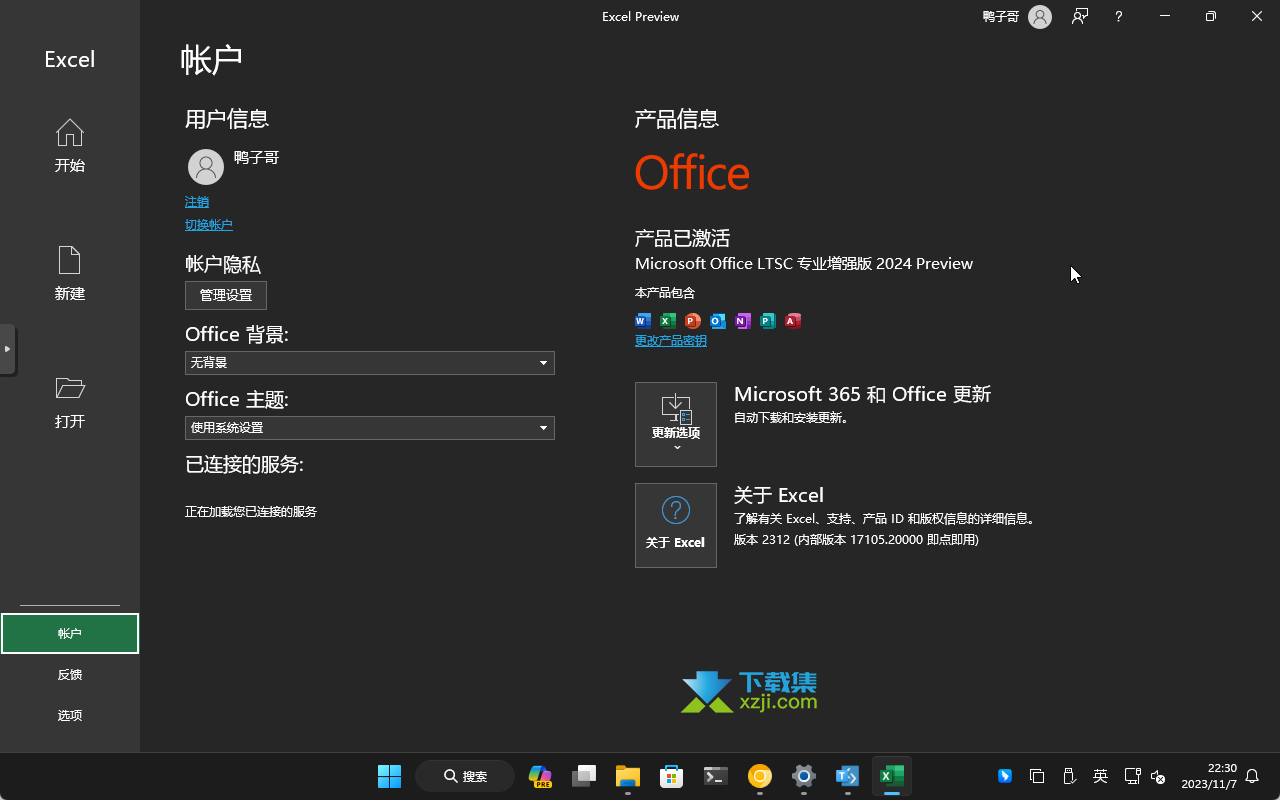The height and width of the screenshot is (800, 1280).
Task: Click the USB device tray icon
Action: coord(1069,776)
